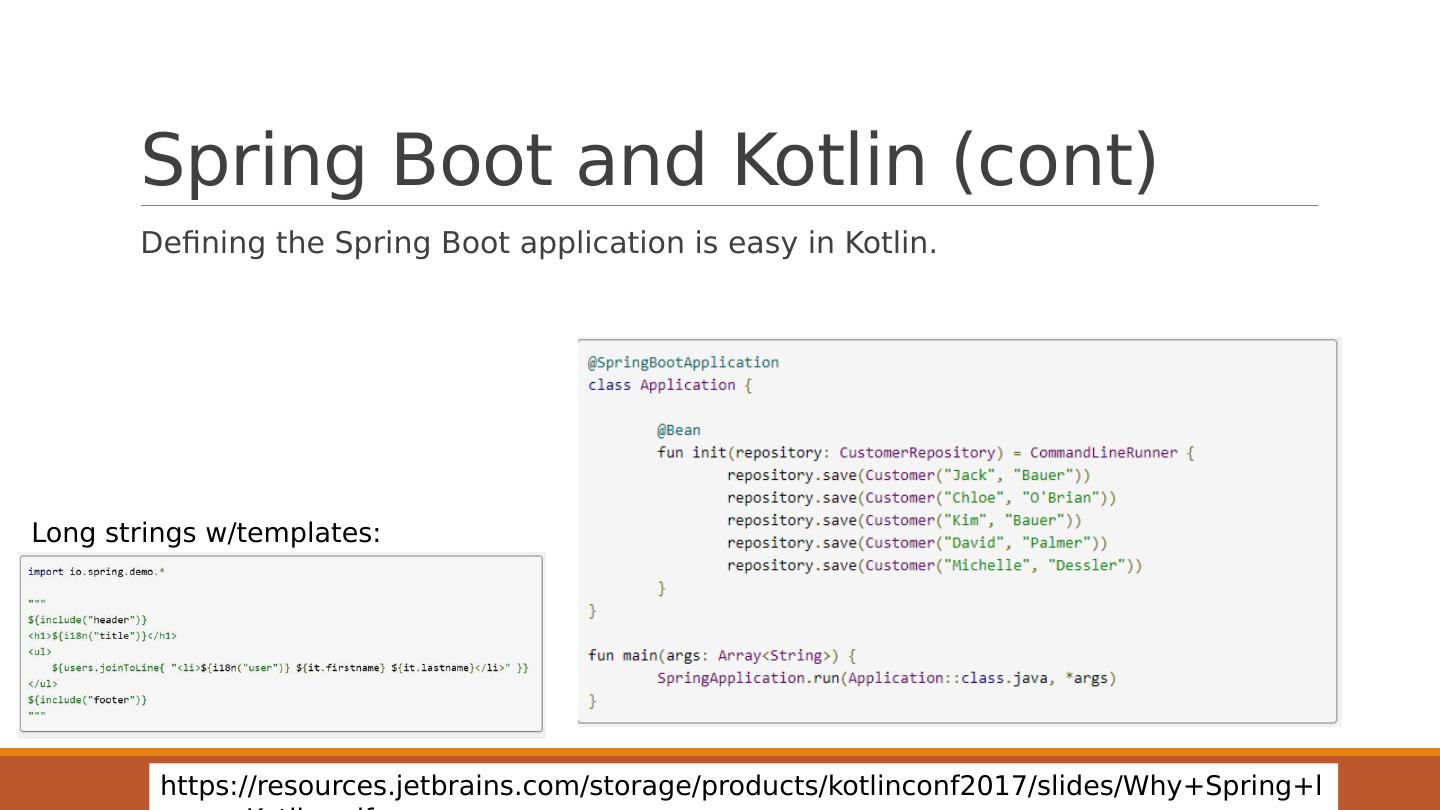Click the Customer "David", "Palmer" save line
The width and height of the screenshot is (1440, 810).
pos(917,543)
